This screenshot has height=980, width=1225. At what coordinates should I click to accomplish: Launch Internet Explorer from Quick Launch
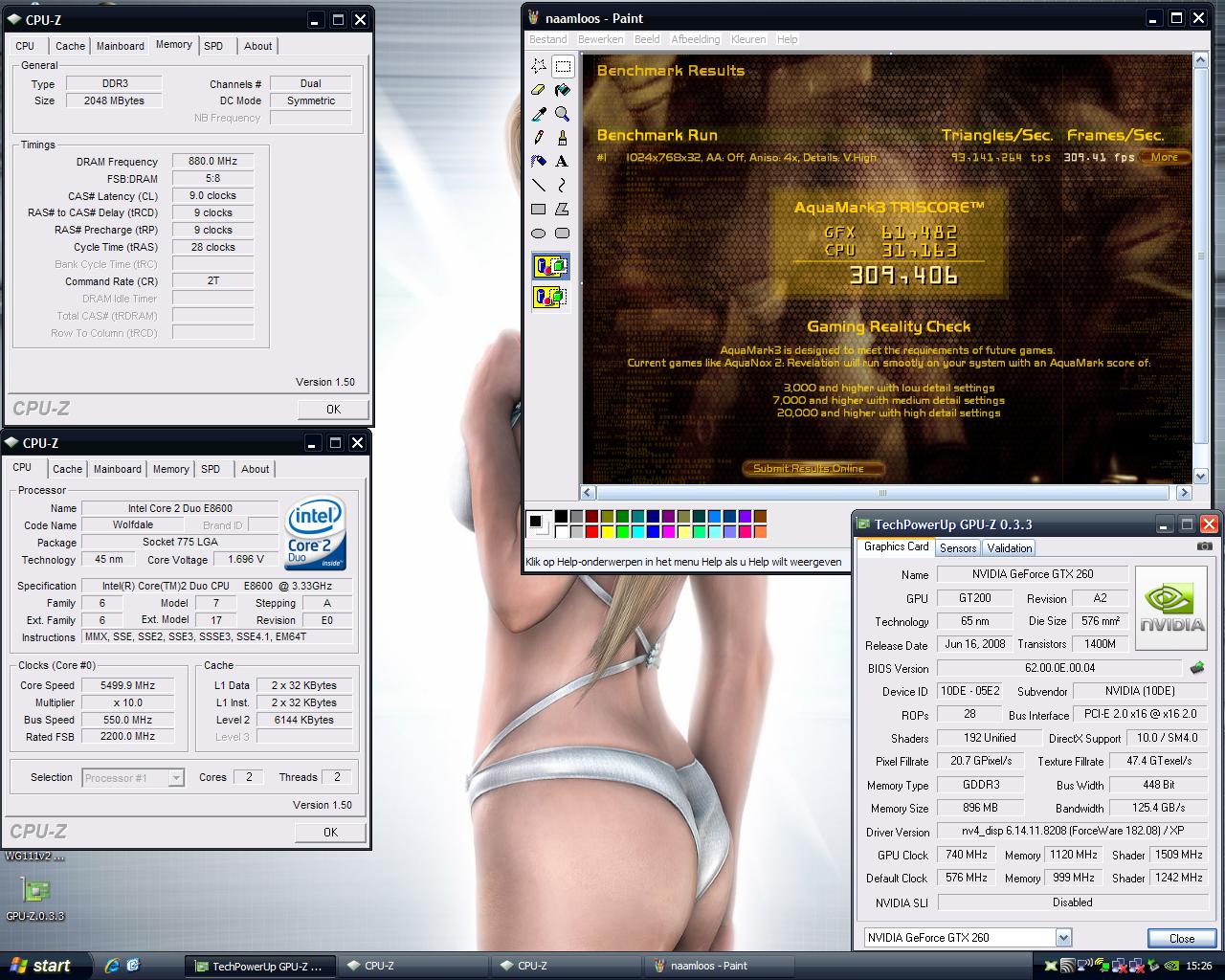coord(112,966)
